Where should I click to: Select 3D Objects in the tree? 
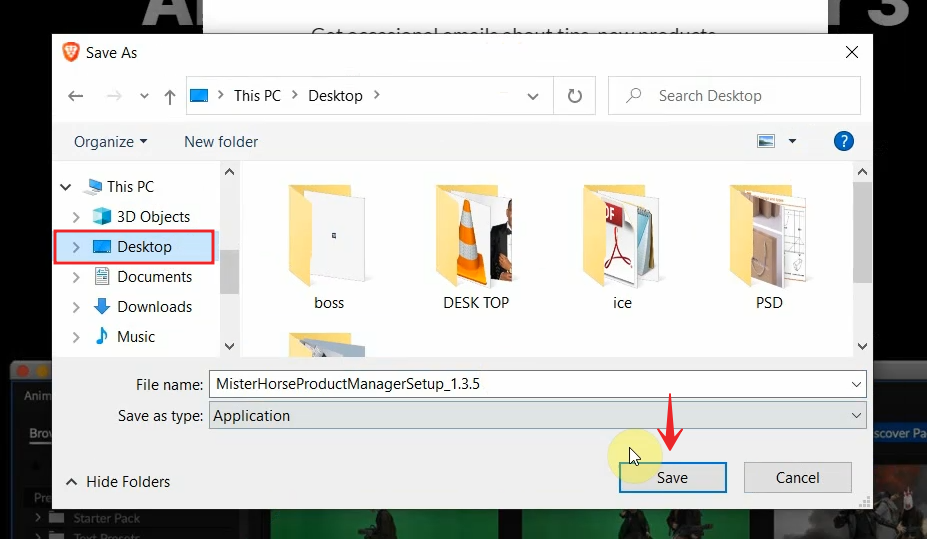click(x=153, y=217)
